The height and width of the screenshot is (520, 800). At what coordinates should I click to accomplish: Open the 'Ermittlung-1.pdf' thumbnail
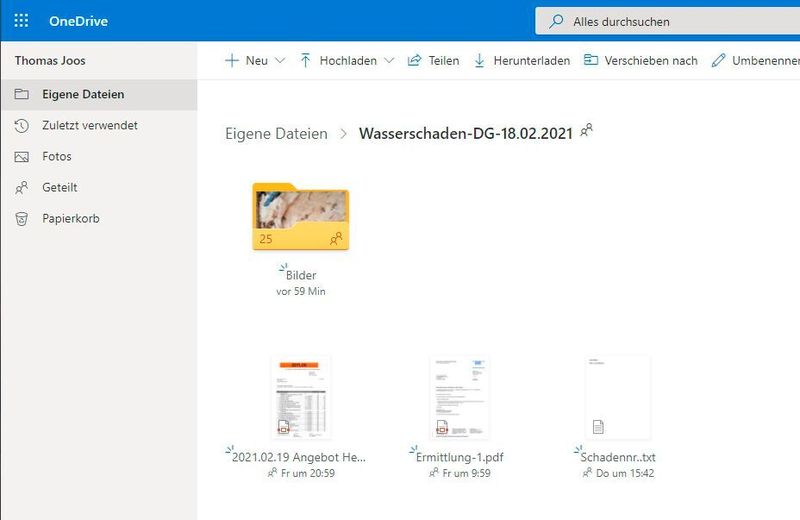coord(459,398)
